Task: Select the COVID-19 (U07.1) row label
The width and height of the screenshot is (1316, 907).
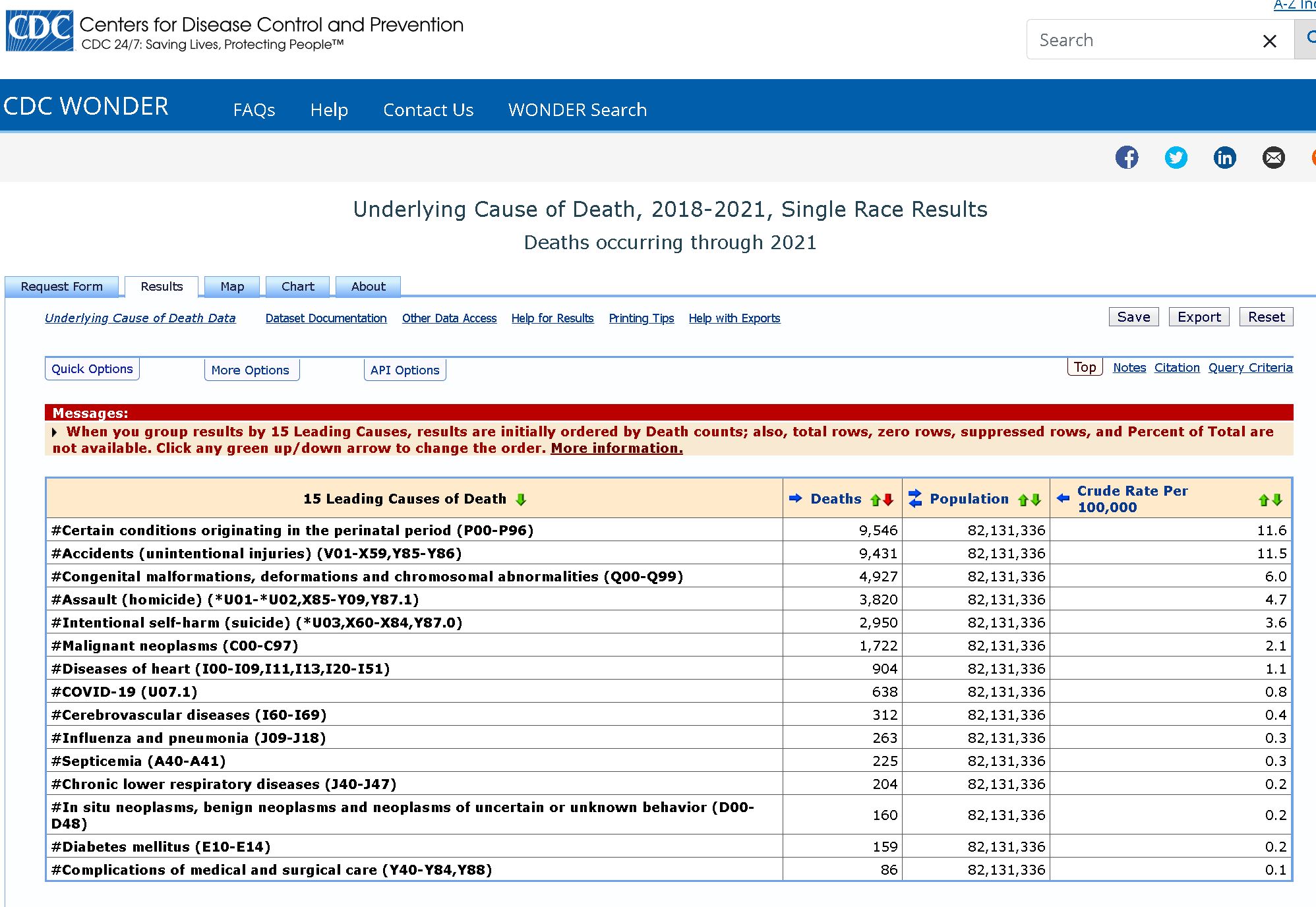Action: pos(125,692)
